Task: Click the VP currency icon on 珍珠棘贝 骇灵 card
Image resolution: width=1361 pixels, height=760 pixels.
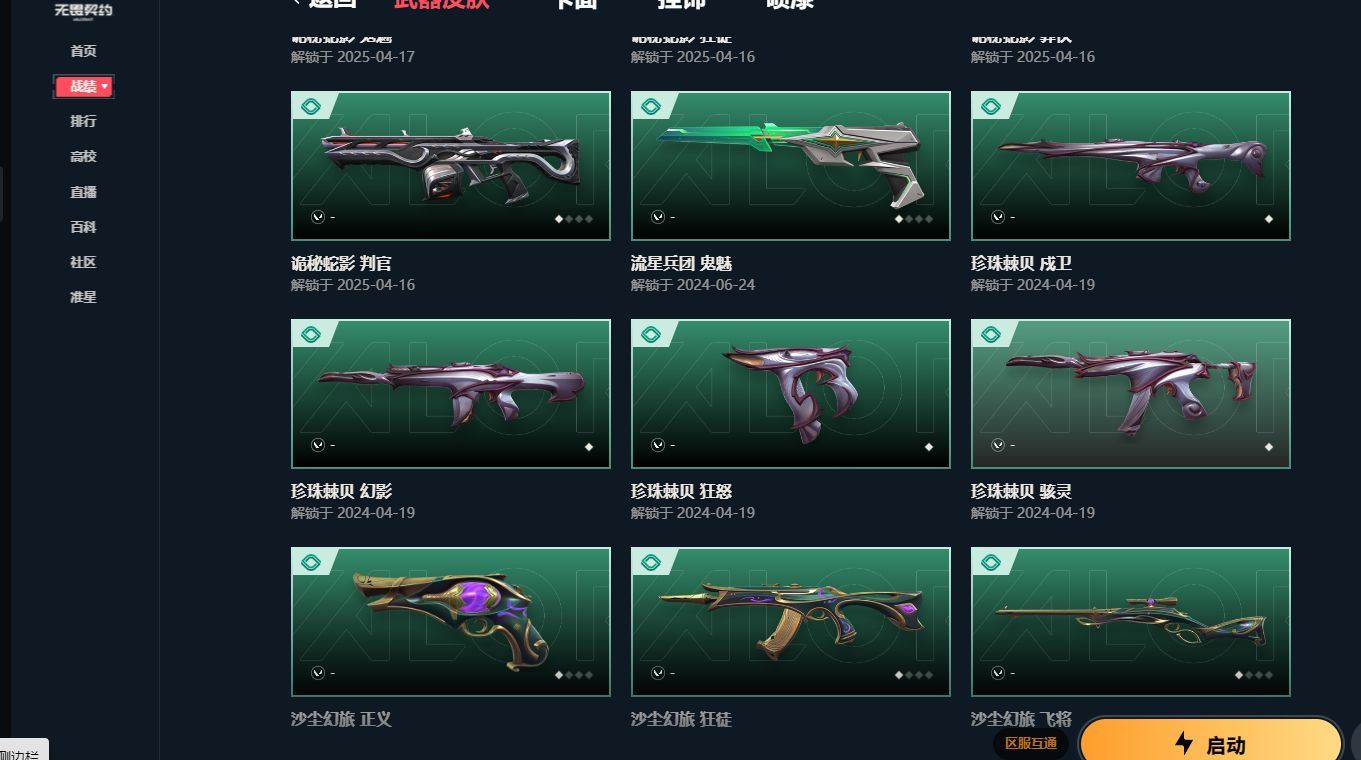Action: pos(998,445)
